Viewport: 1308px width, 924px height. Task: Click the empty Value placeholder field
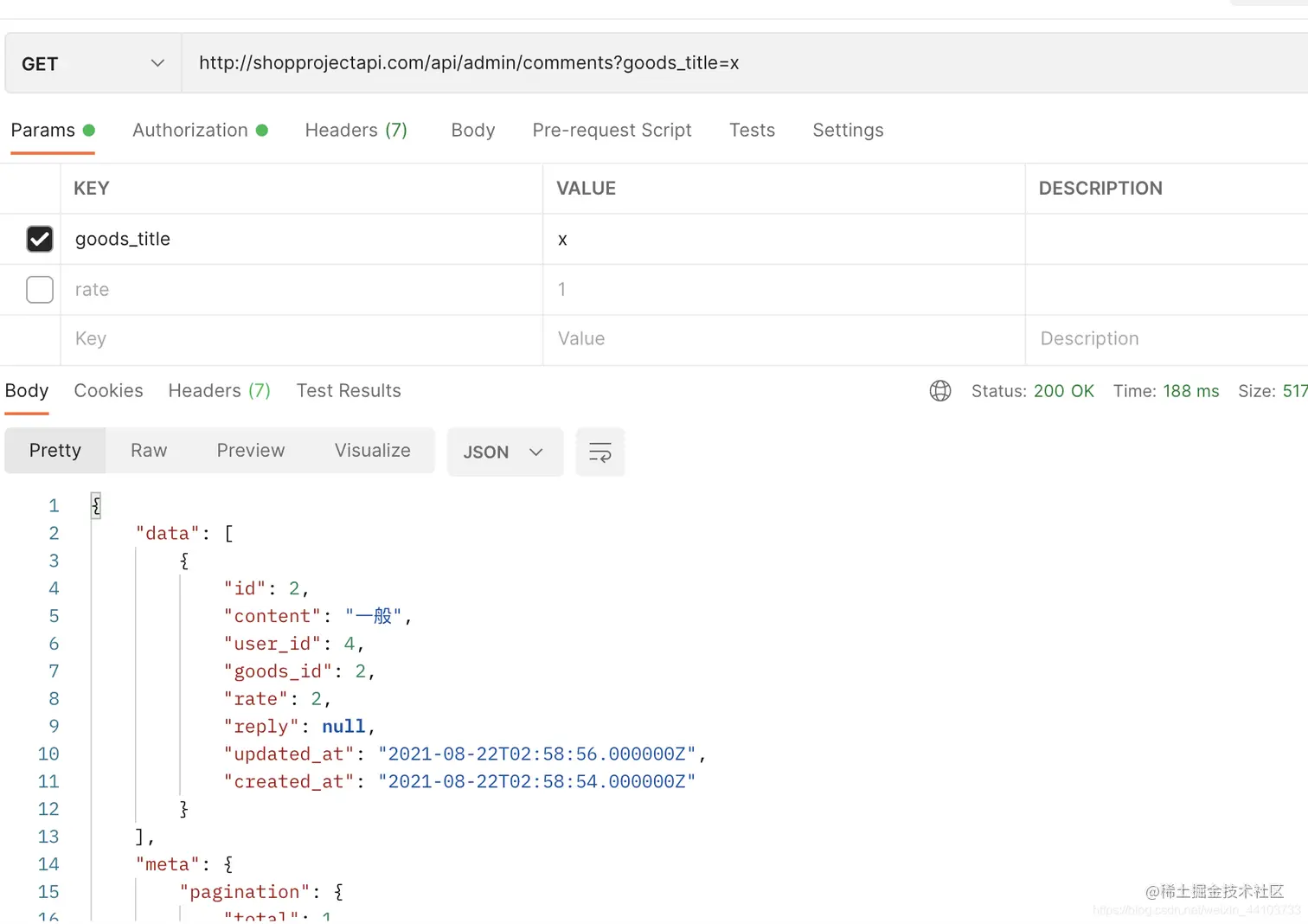(x=784, y=339)
